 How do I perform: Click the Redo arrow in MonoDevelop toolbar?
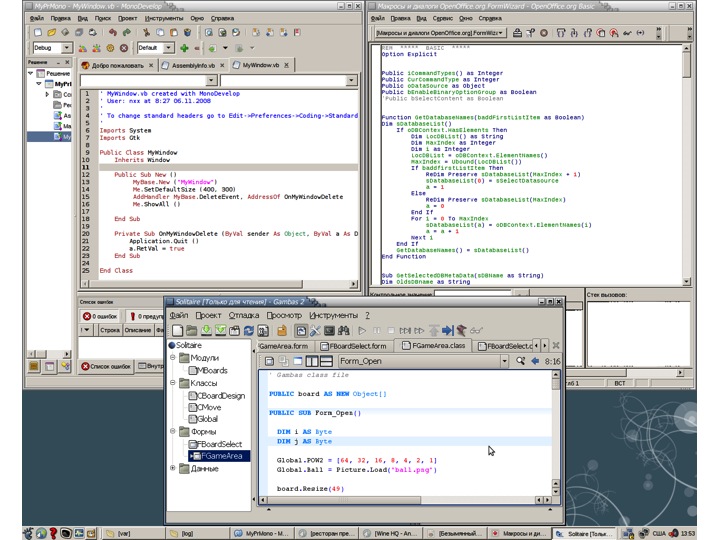point(127,32)
